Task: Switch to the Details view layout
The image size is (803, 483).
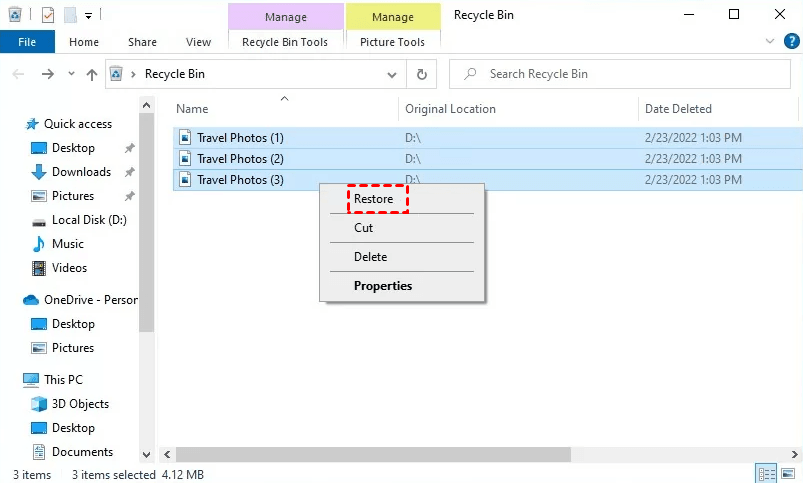Action: 767,474
